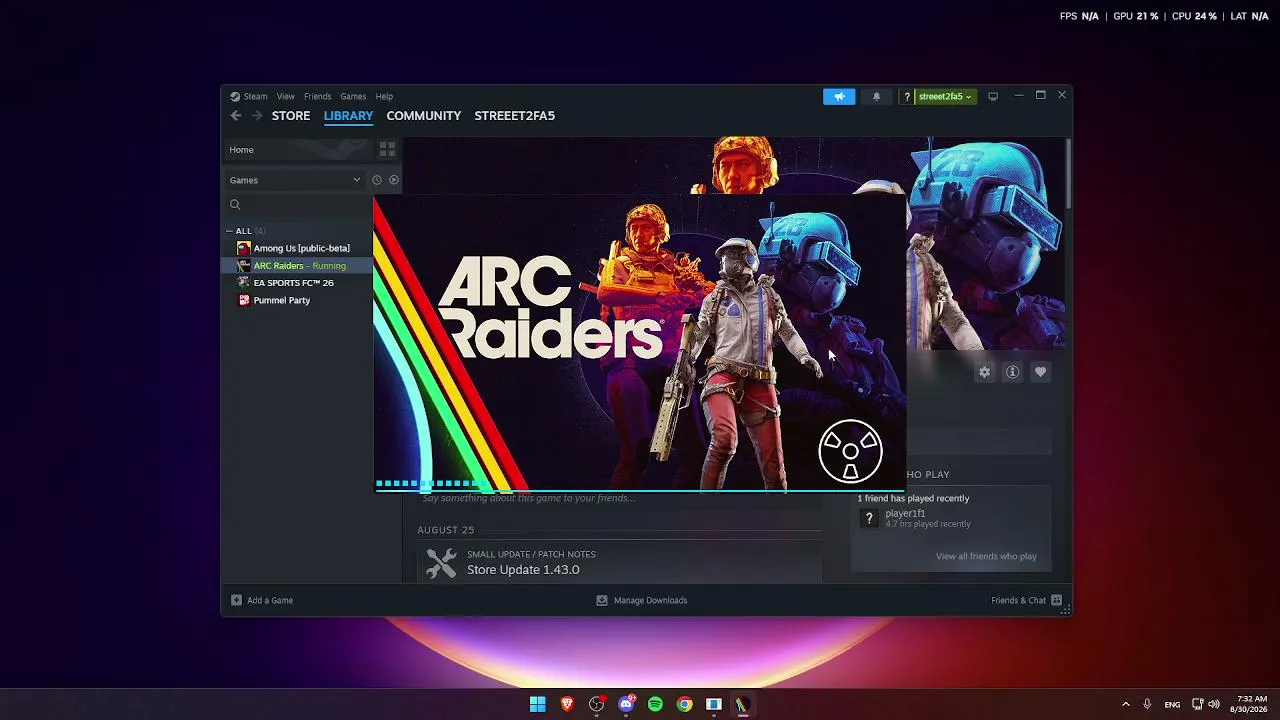Screen dimensions: 1280x720
Task: Switch to collections grid view
Action: (387, 150)
